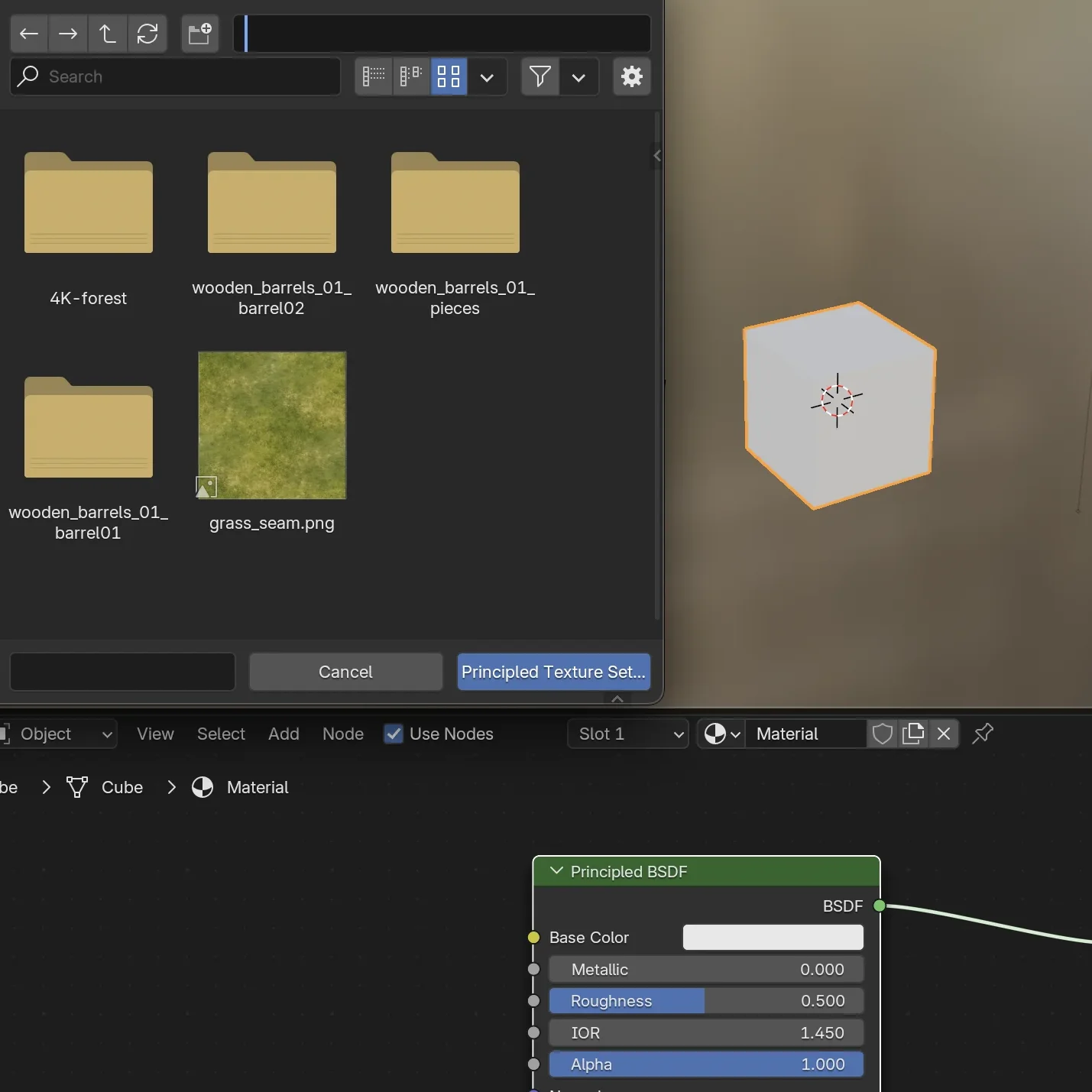Collapse file browser sidebar arrow

pos(657,156)
